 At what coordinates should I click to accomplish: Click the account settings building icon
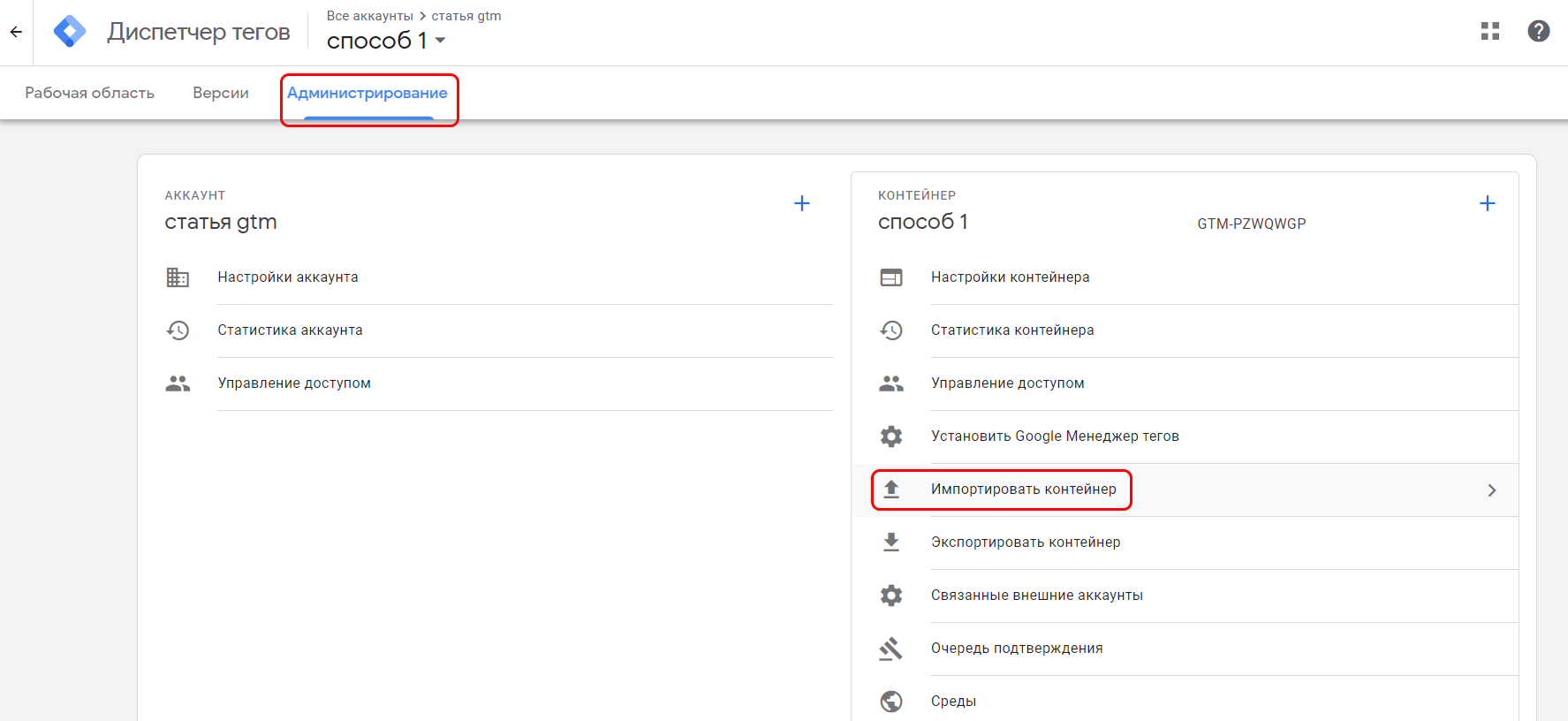pos(178,277)
